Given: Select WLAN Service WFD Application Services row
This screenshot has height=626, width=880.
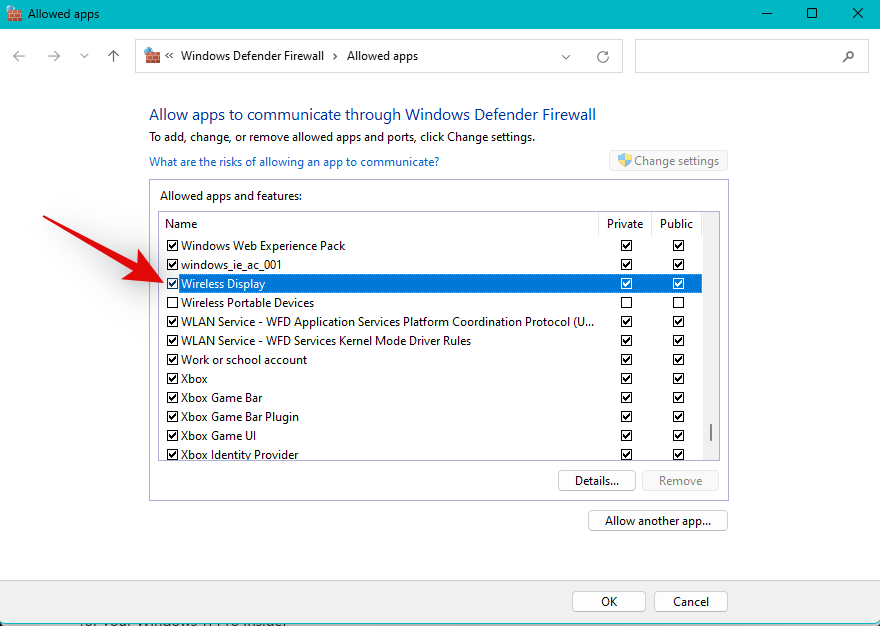Looking at the screenshot, I should click(430, 322).
